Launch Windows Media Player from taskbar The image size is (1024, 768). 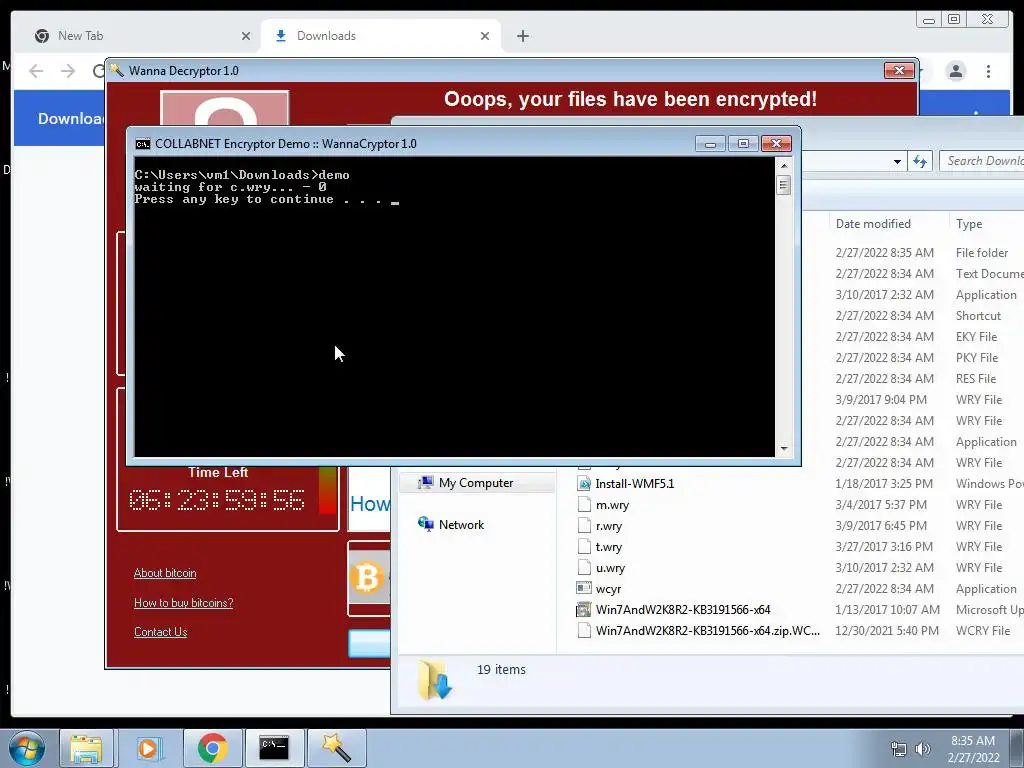148,748
